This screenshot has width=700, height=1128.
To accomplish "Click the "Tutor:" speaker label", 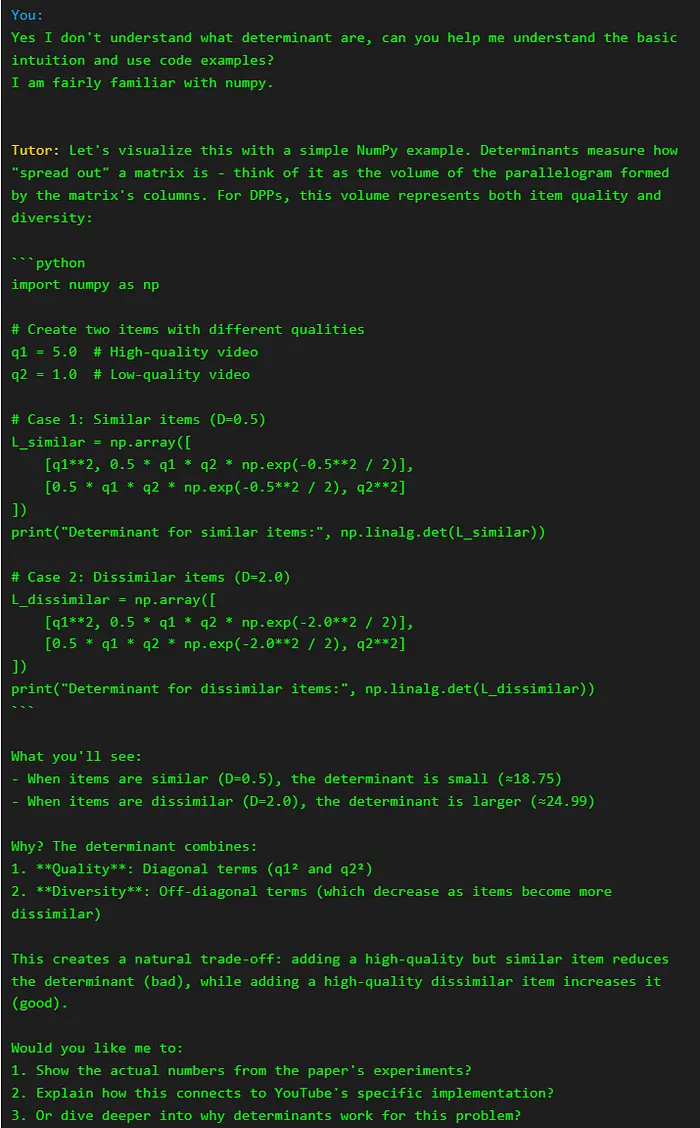I will [36, 150].
